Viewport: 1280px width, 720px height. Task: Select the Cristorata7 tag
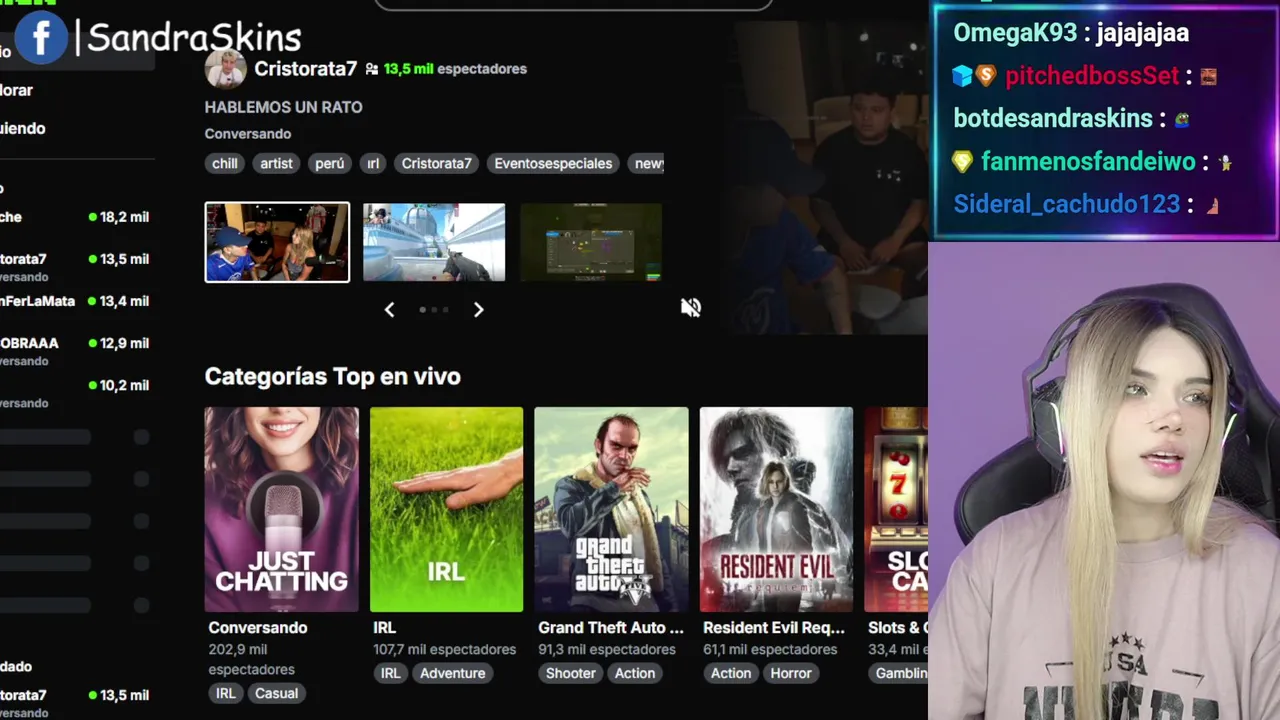tap(436, 163)
